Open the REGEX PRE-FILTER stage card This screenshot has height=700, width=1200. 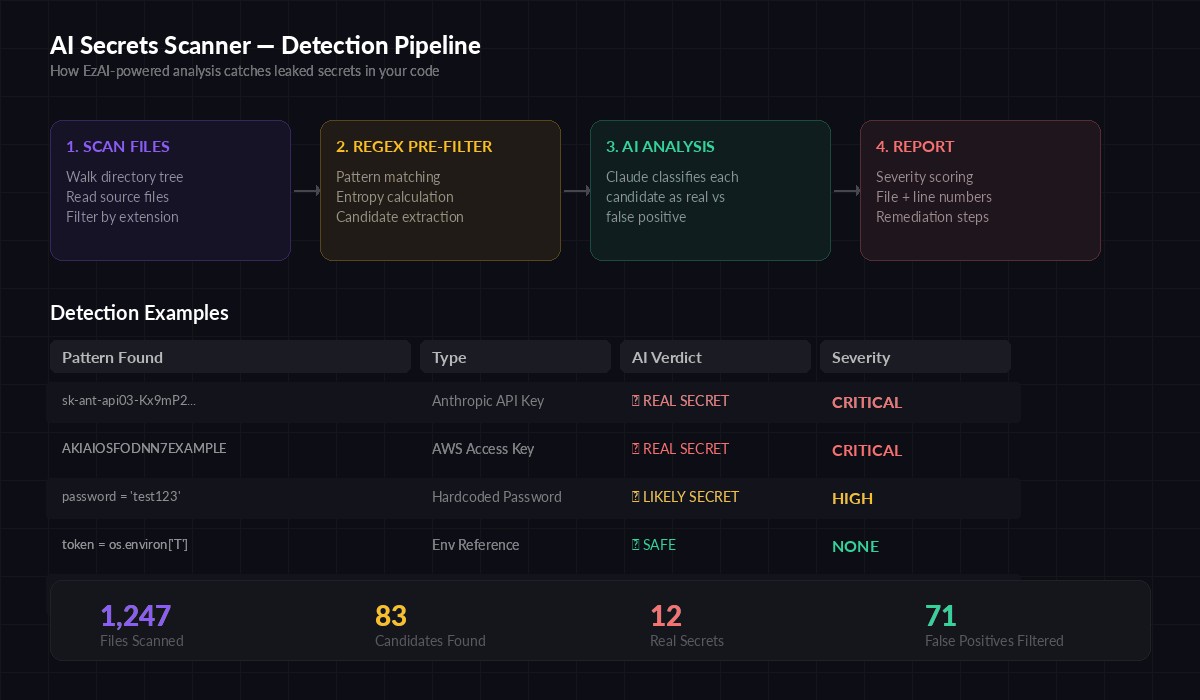(440, 190)
